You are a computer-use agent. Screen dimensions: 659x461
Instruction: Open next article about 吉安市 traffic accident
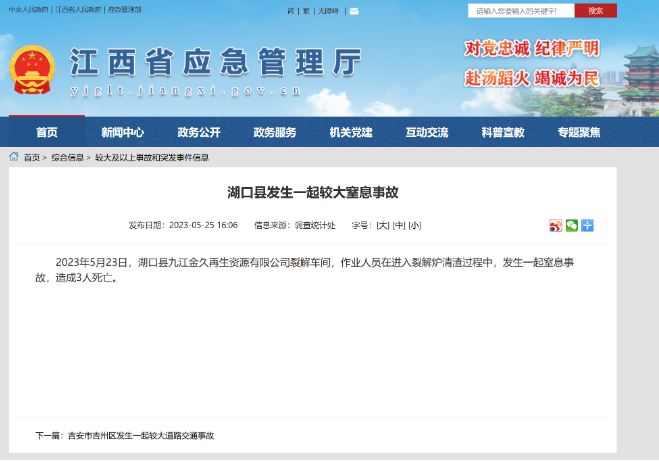point(138,436)
